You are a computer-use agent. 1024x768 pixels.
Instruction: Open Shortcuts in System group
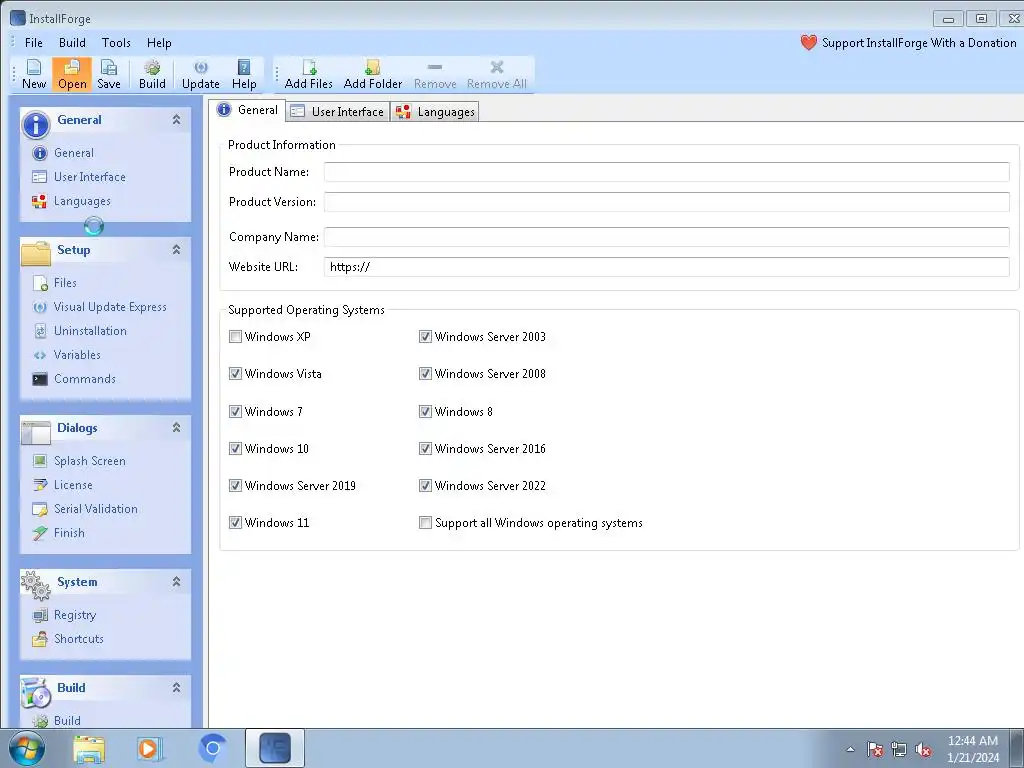coord(68,639)
